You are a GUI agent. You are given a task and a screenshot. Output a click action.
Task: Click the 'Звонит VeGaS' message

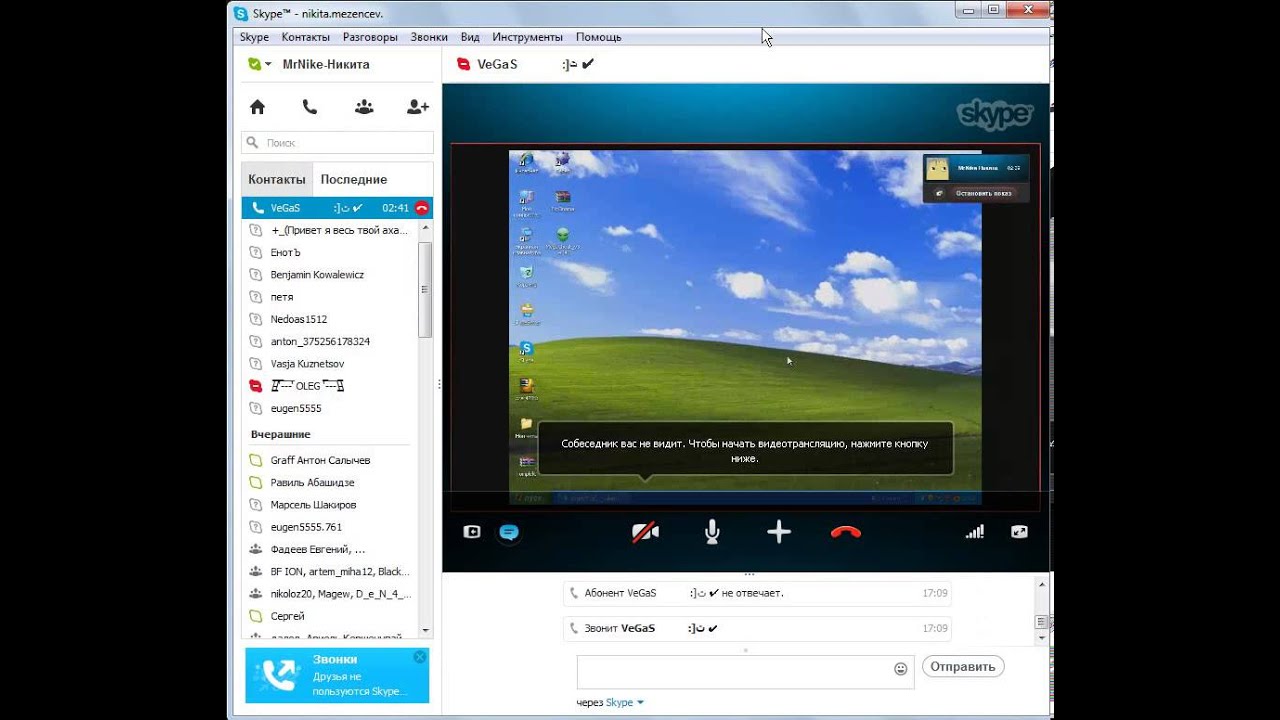click(x=757, y=628)
